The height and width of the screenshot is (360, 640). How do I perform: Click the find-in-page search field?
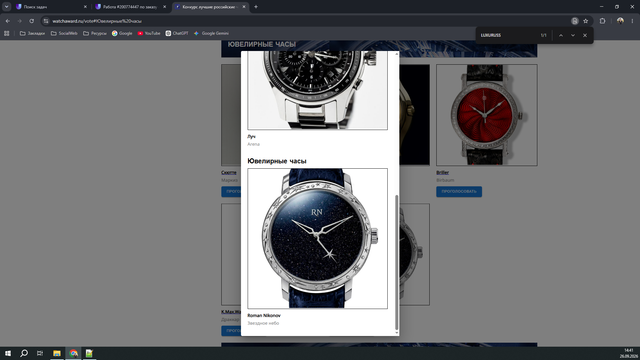[508, 35]
